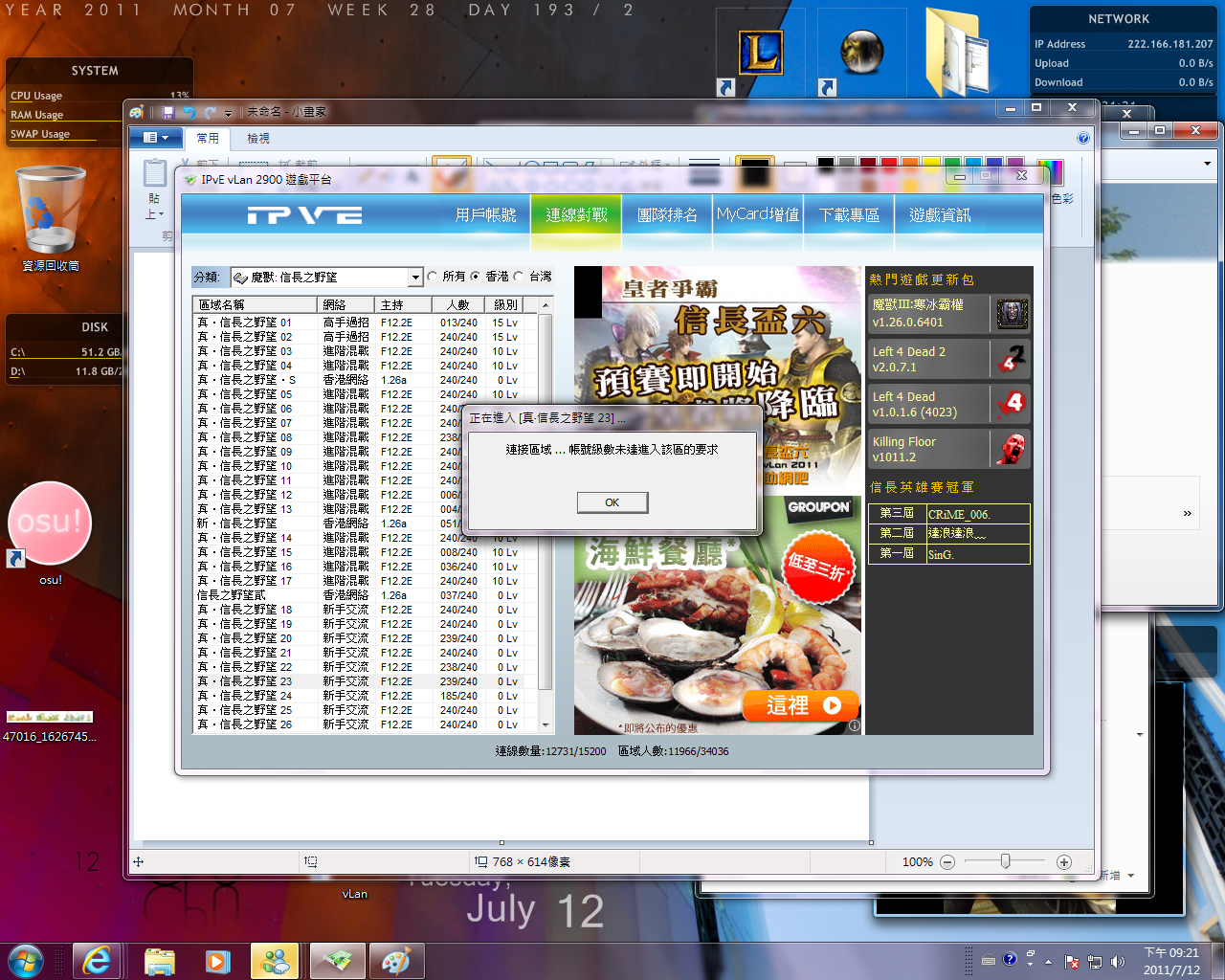
Task: Click the Left 4 Dead 2 icon
Action: (x=1012, y=359)
